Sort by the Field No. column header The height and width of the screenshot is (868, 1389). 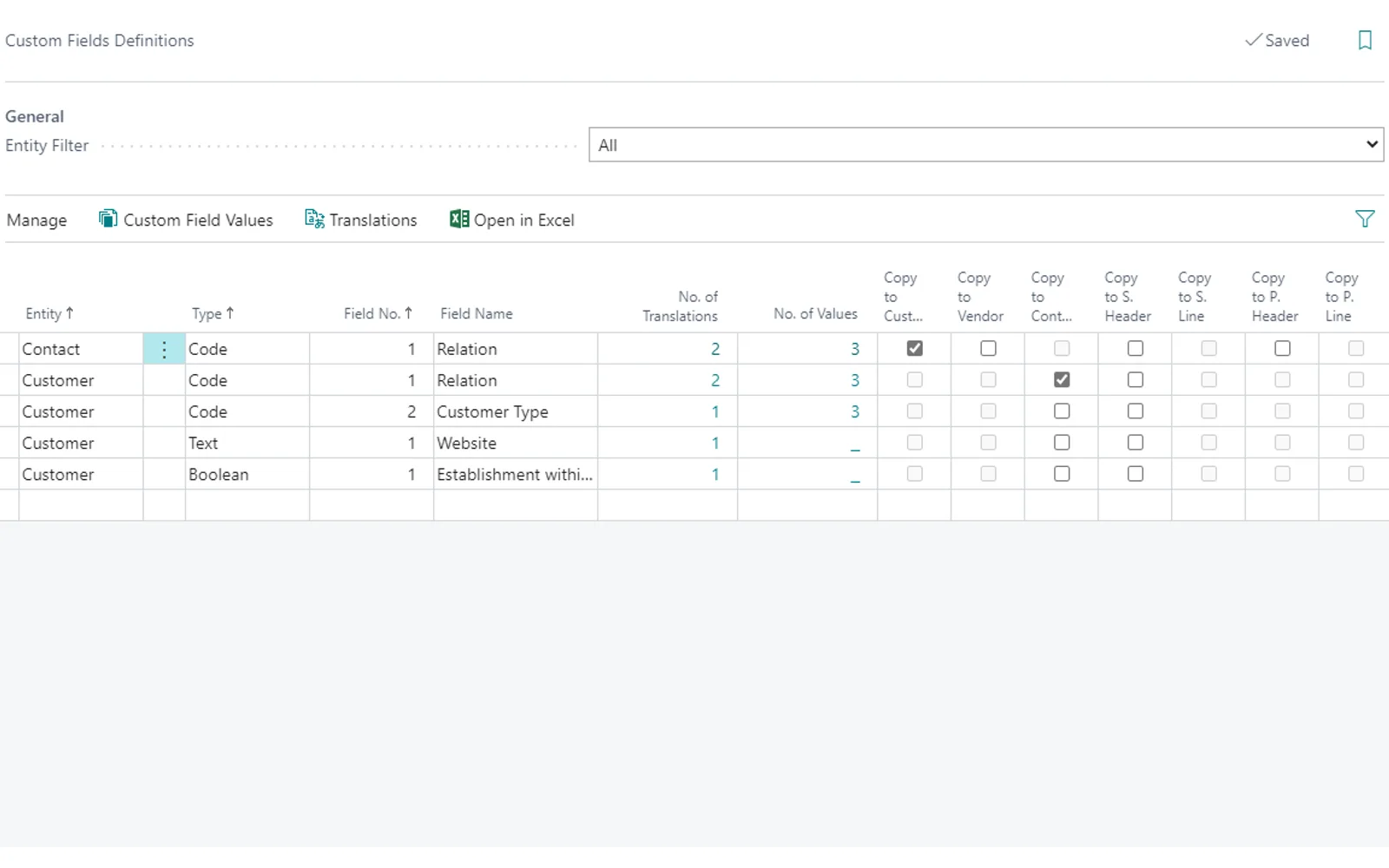tap(378, 313)
